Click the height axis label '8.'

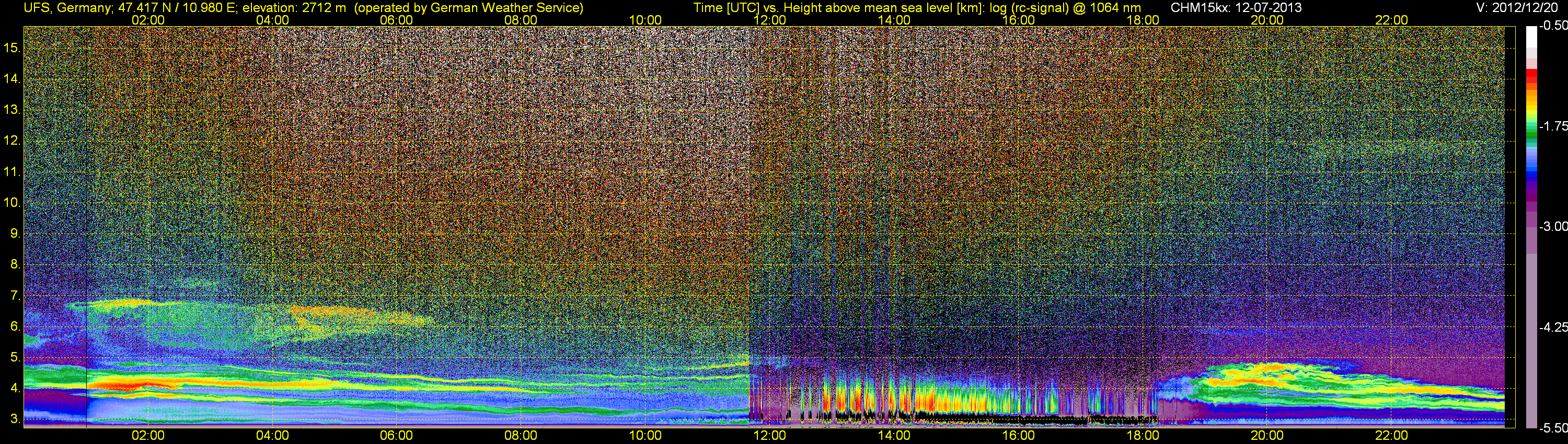(16, 265)
